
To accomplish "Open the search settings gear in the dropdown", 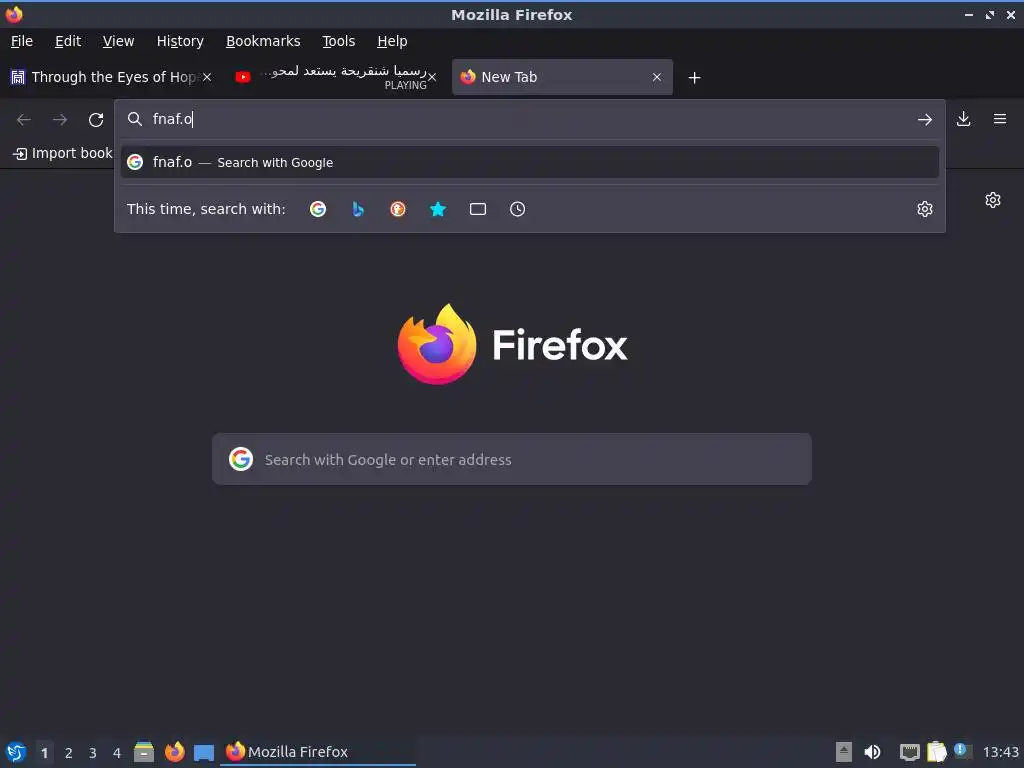I will pyautogui.click(x=925, y=209).
